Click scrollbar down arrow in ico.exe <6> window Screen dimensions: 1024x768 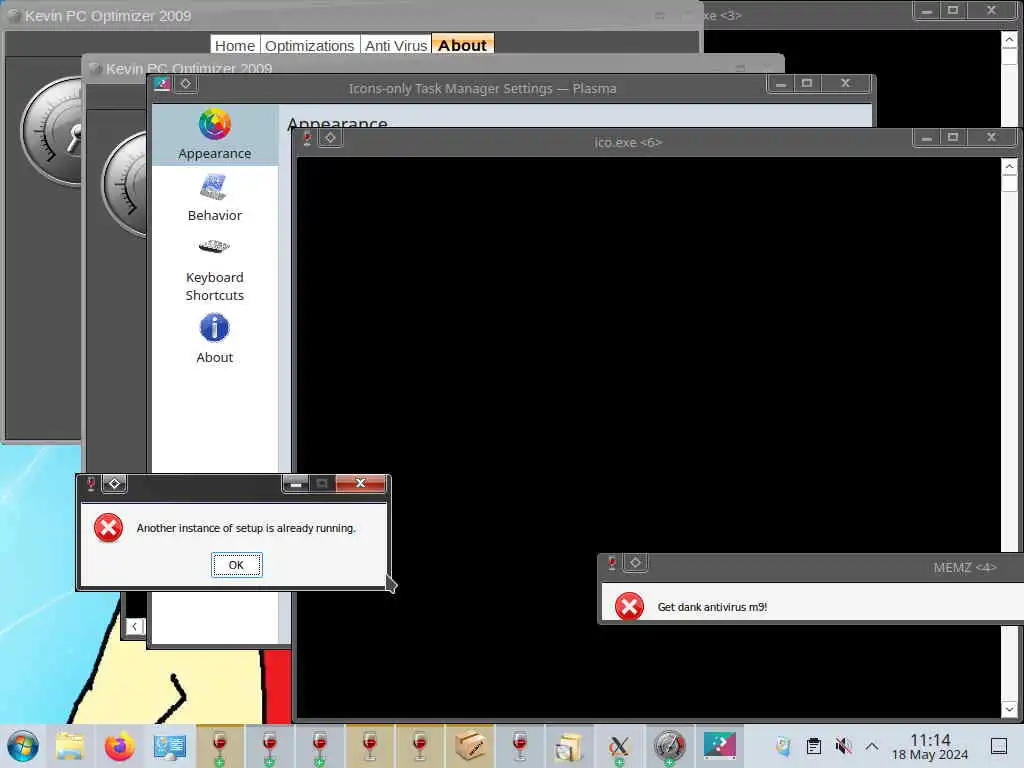tap(1009, 709)
